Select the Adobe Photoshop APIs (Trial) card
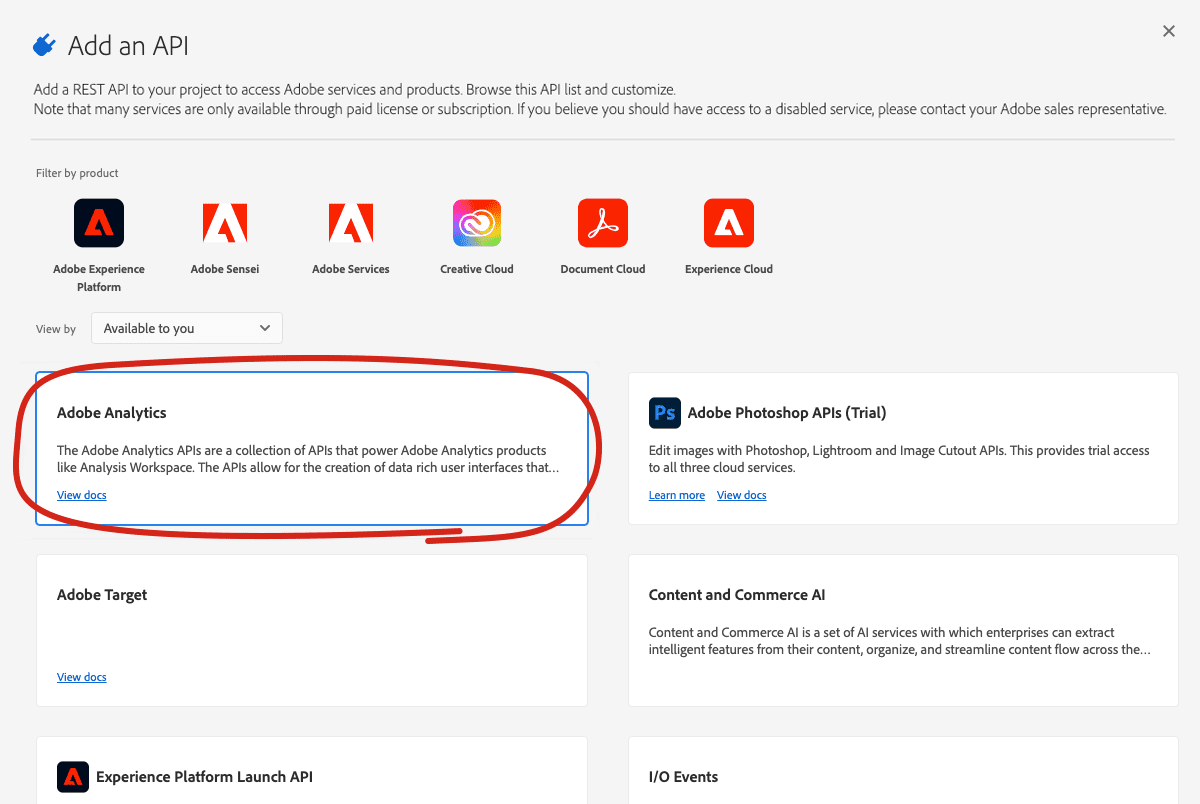 (903, 449)
